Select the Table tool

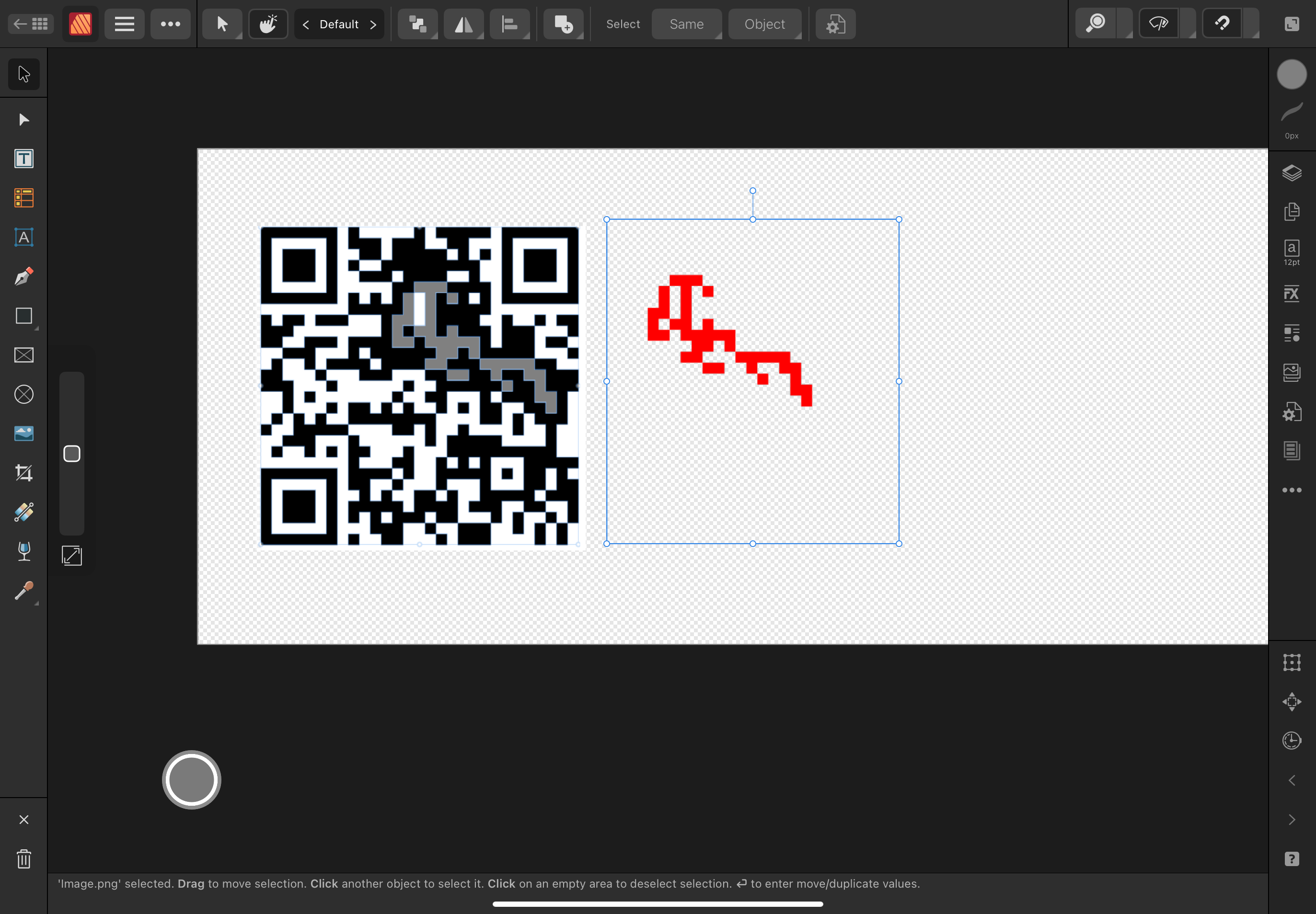(x=24, y=198)
